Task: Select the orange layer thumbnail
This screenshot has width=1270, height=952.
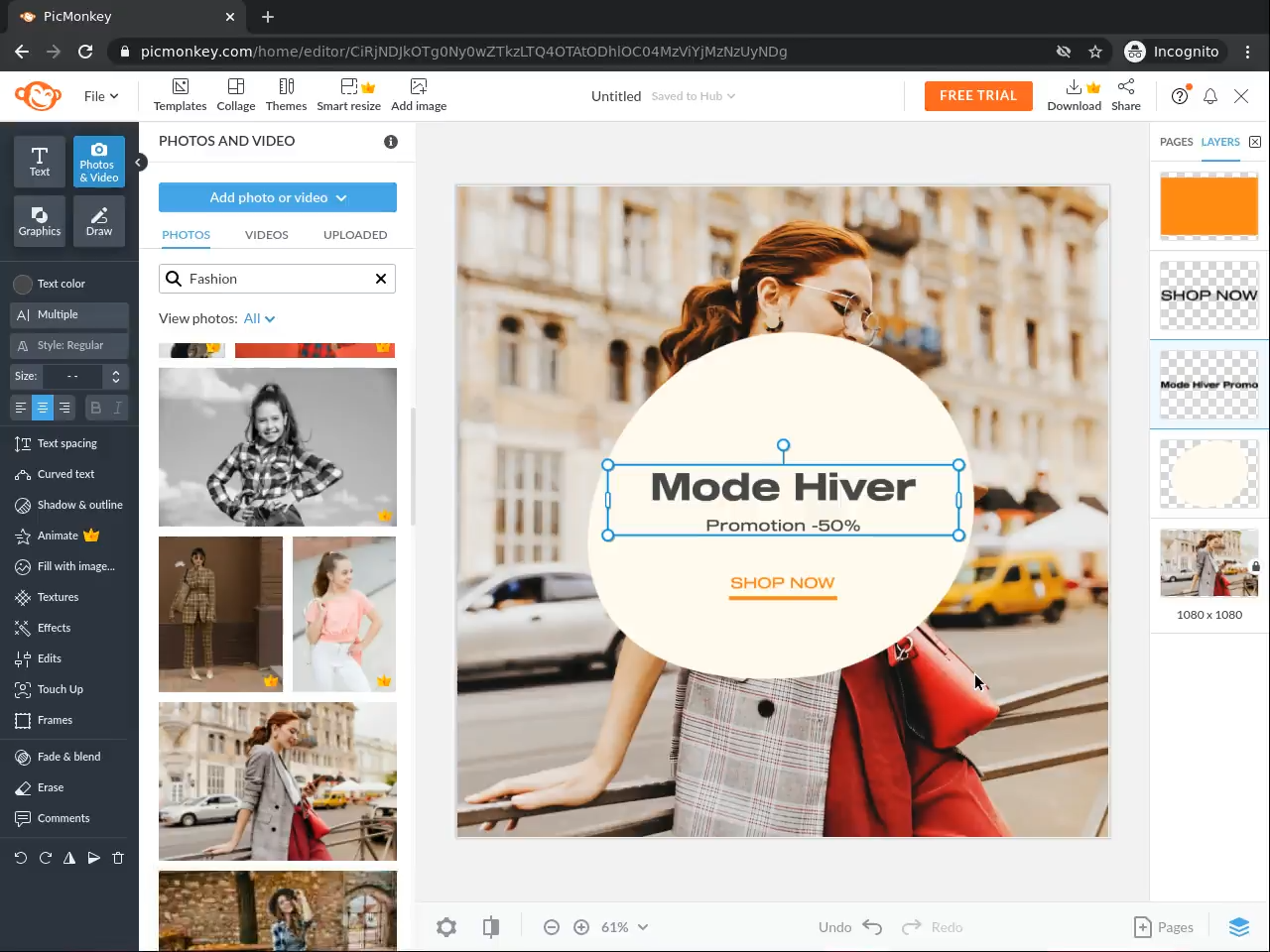Action: [1208, 206]
